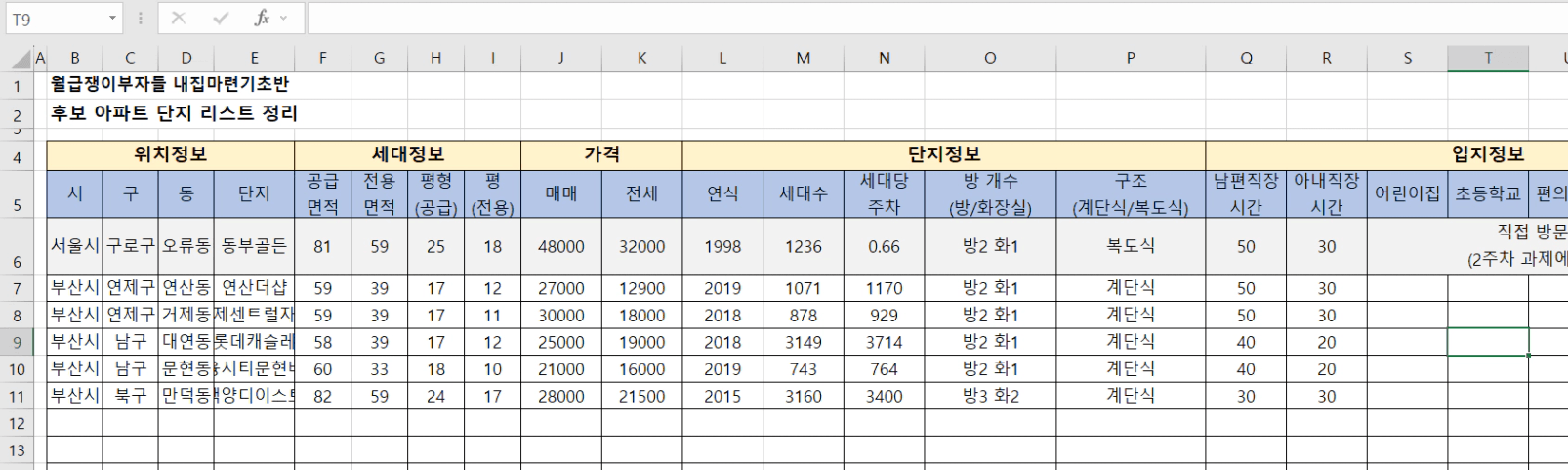Click the 거제동 cell
1568x470 pixels.
186,316
